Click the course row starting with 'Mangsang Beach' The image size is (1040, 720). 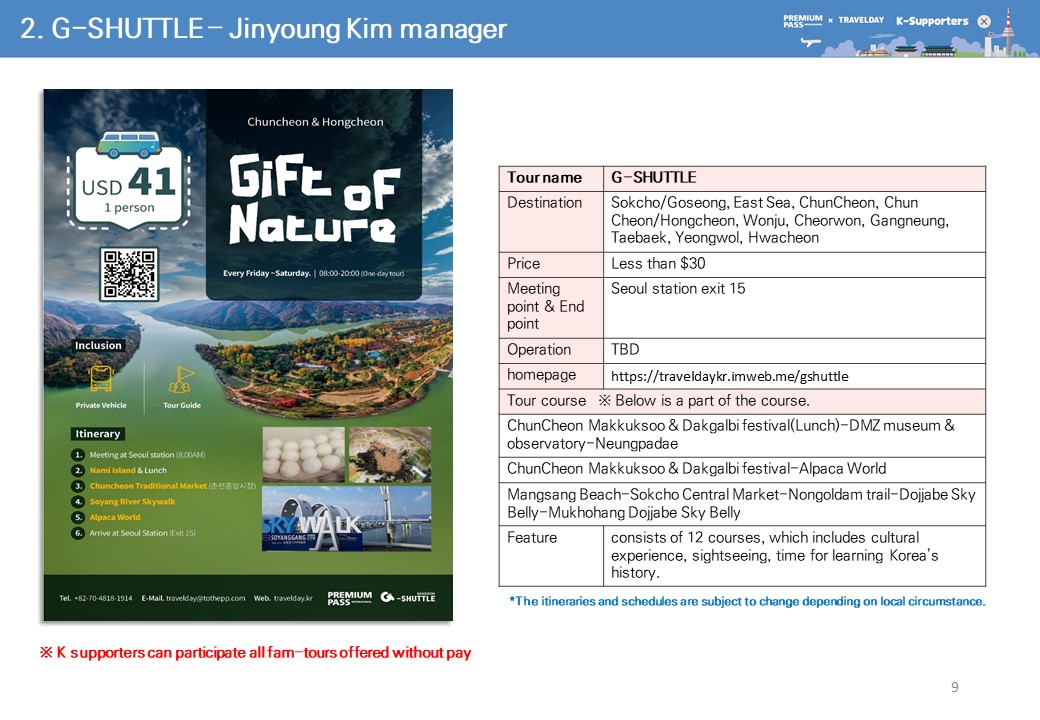pos(742,505)
